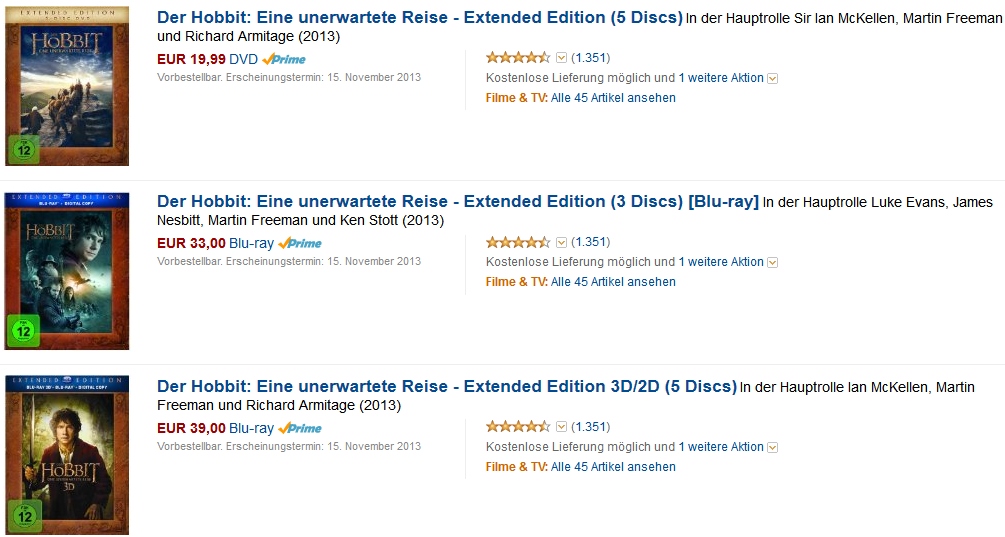Screen dimensions: 1005x537
Task: Click Prime logo on the 3D/2D edition listing
Action: tap(300, 428)
